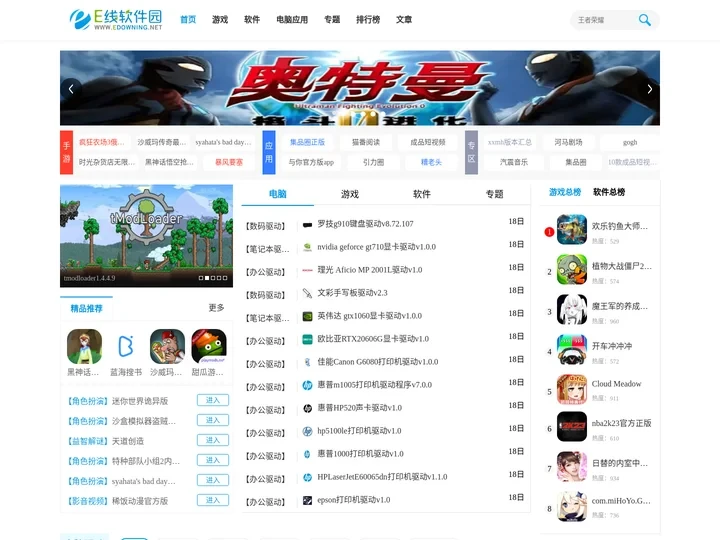The width and height of the screenshot is (720, 540).
Task: Click the 惠普HP520声卡驱动 icon
Action: (307, 408)
